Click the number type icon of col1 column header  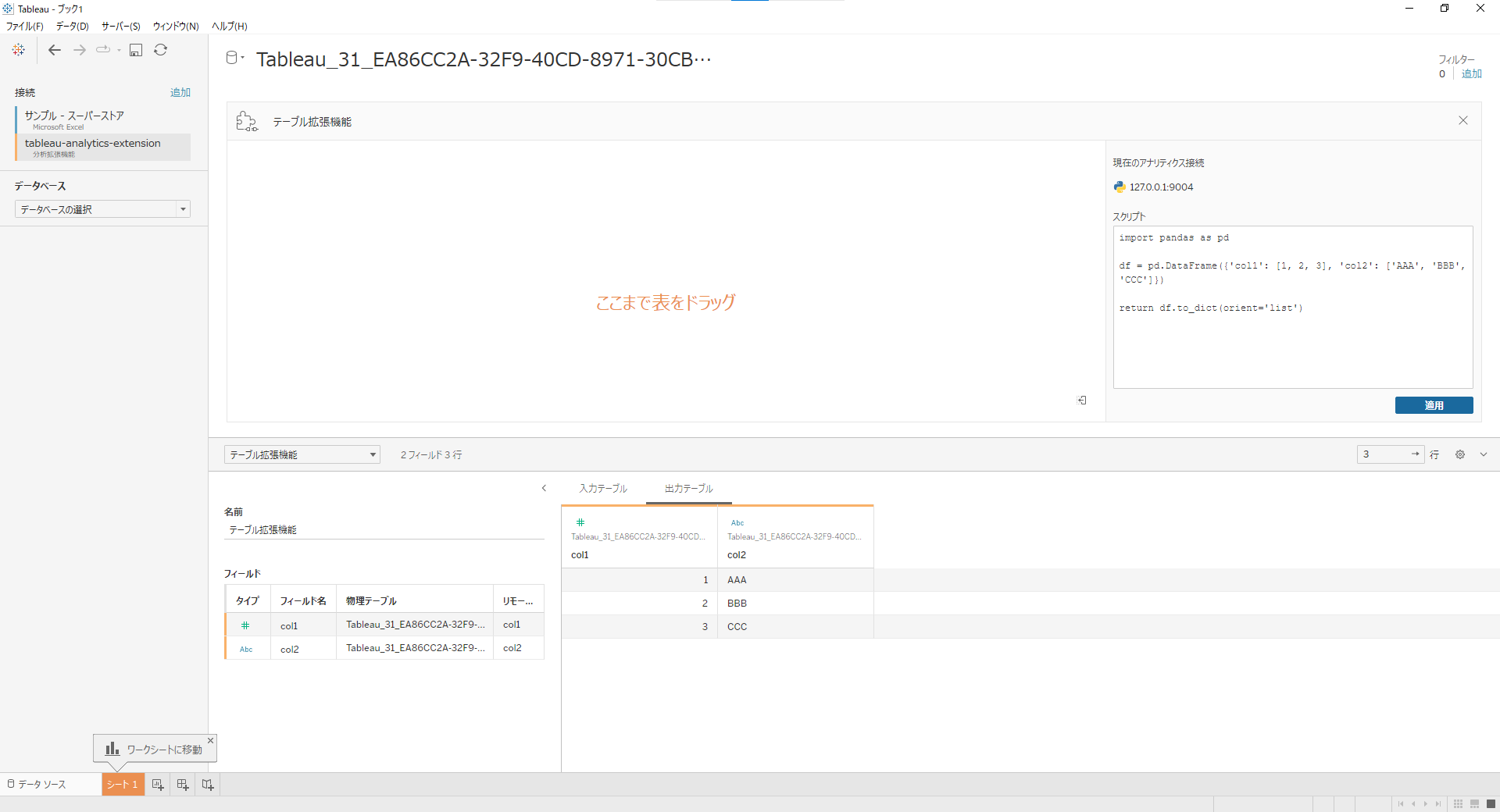[x=580, y=522]
